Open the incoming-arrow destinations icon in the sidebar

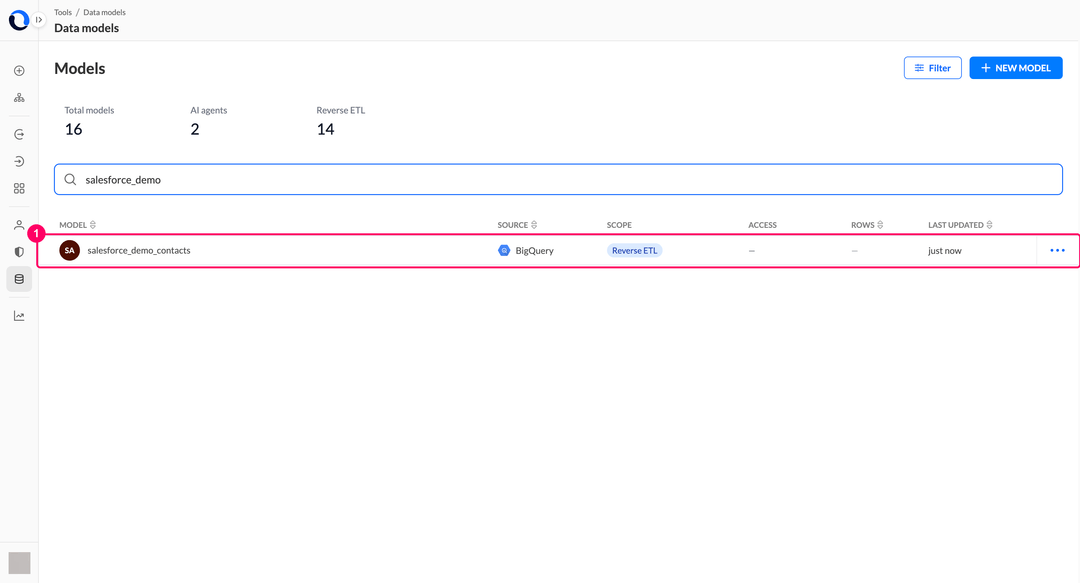19,161
